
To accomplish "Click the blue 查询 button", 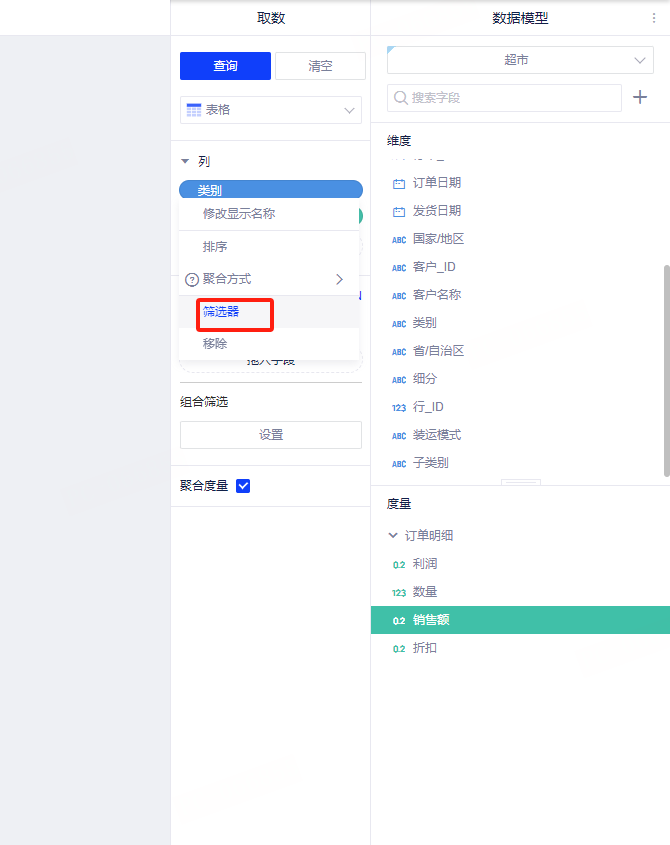I will 225,66.
